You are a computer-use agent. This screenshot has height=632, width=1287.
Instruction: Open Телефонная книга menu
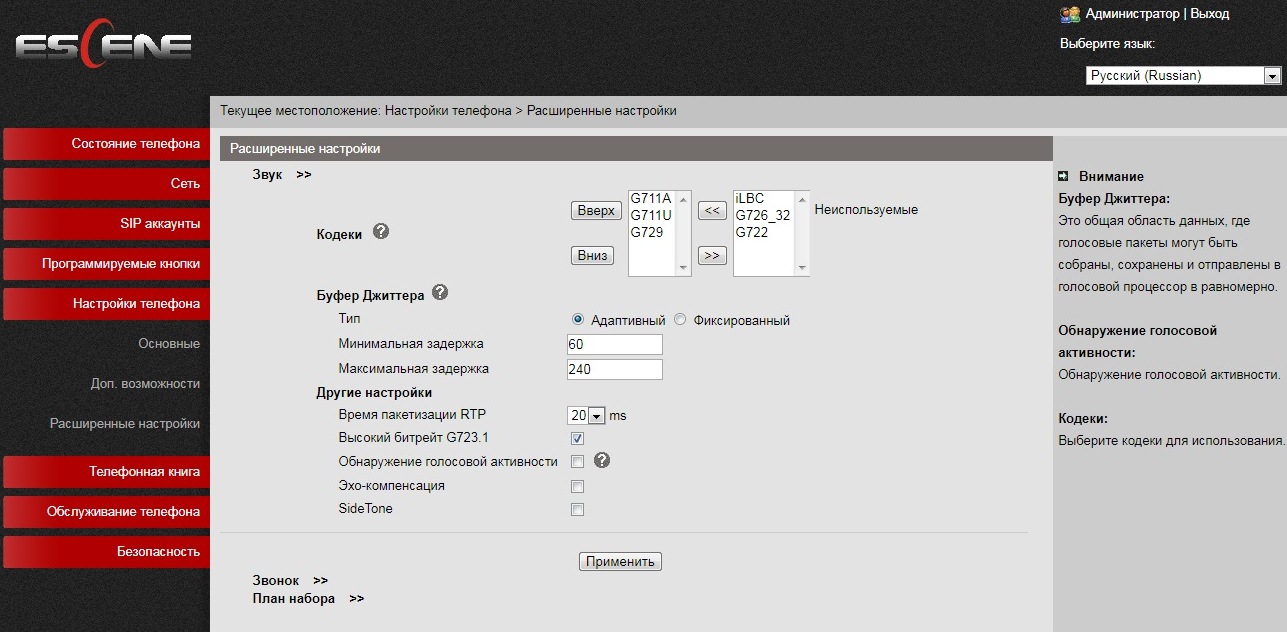[x=106, y=472]
